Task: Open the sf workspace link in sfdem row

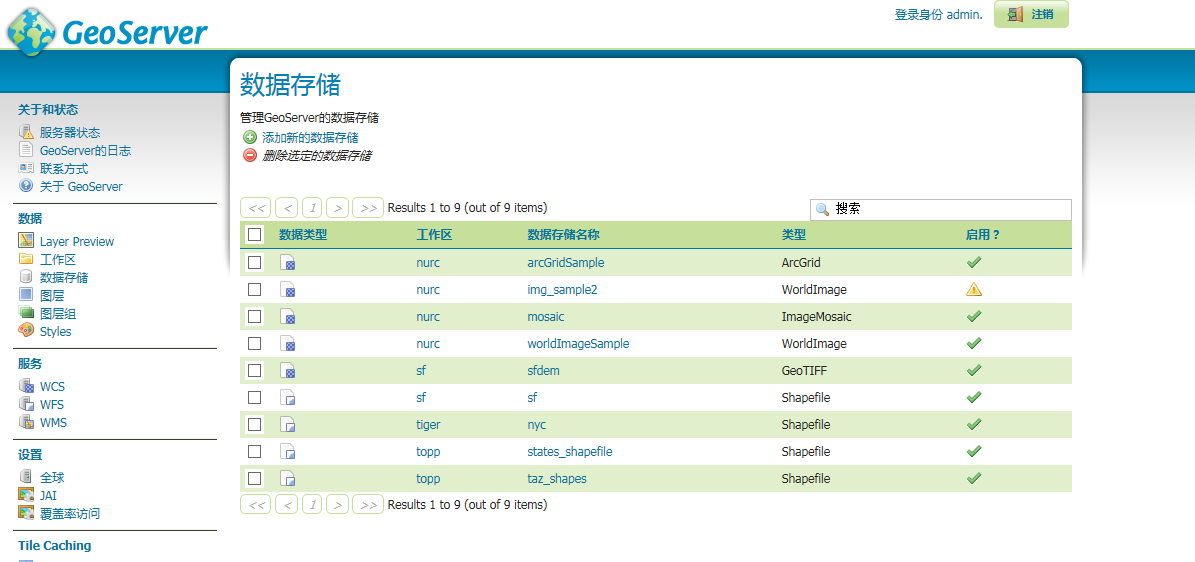Action: point(421,371)
